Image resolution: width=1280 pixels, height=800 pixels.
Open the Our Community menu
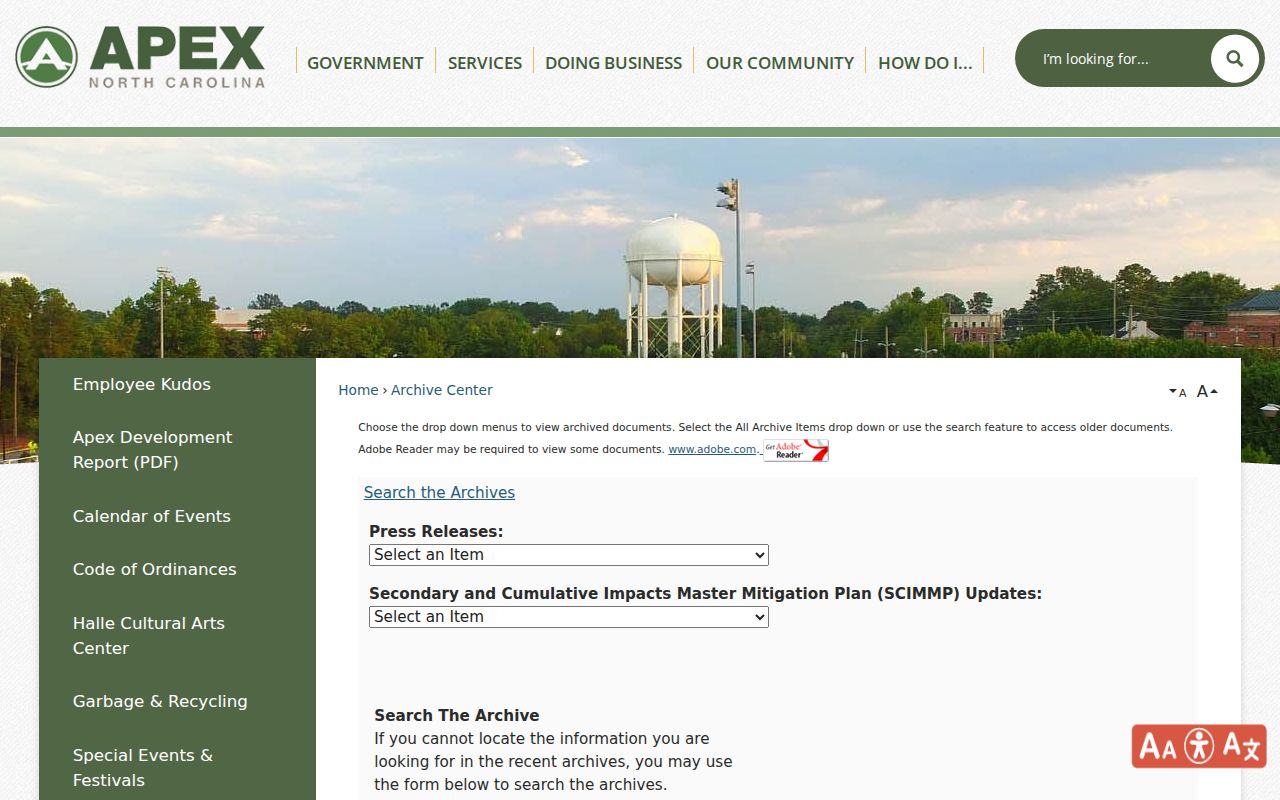780,62
